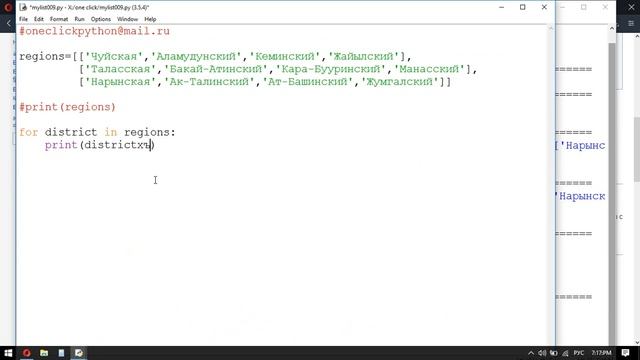640x360 pixels.
Task: Close the mylist009.py editor window
Action: point(544,7)
